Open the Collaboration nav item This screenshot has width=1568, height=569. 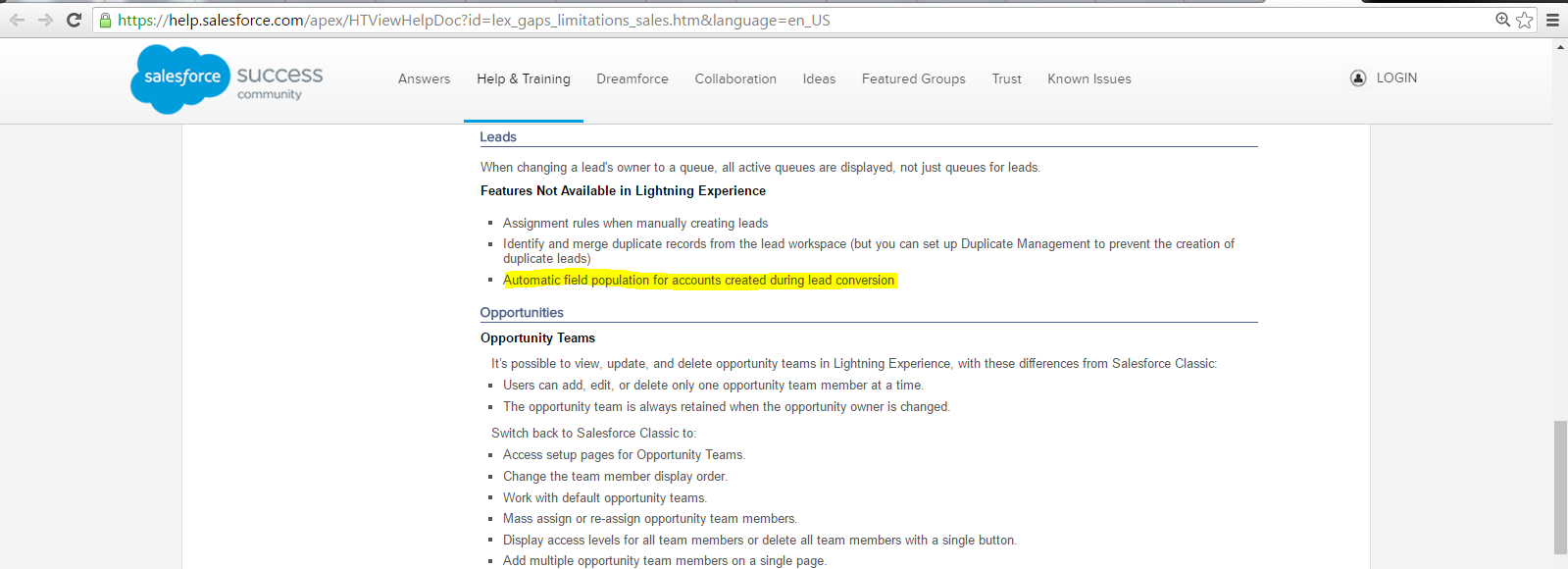click(x=735, y=78)
